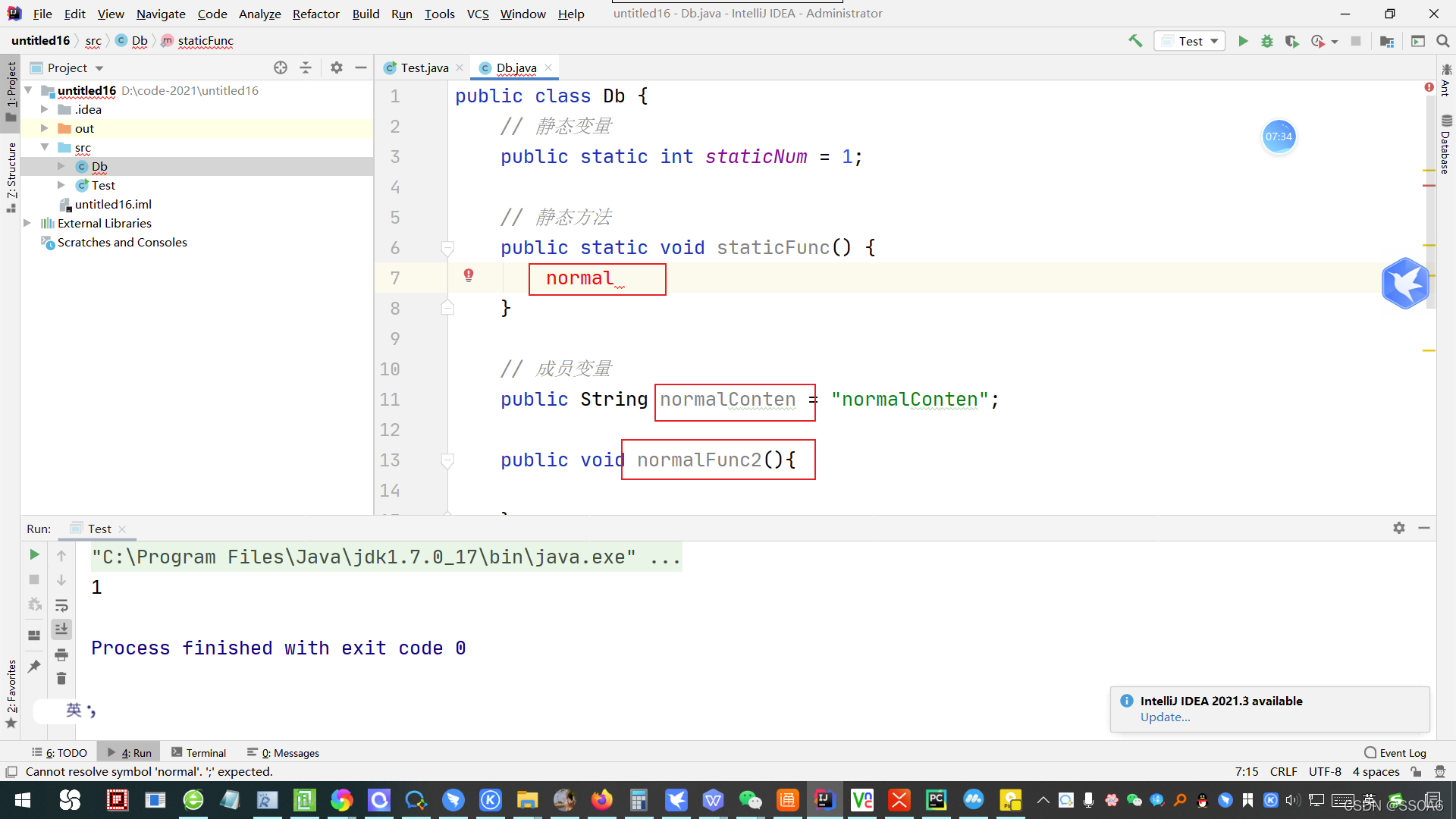This screenshot has height=819, width=1456.
Task: Collapse the src folder
Action: [45, 147]
